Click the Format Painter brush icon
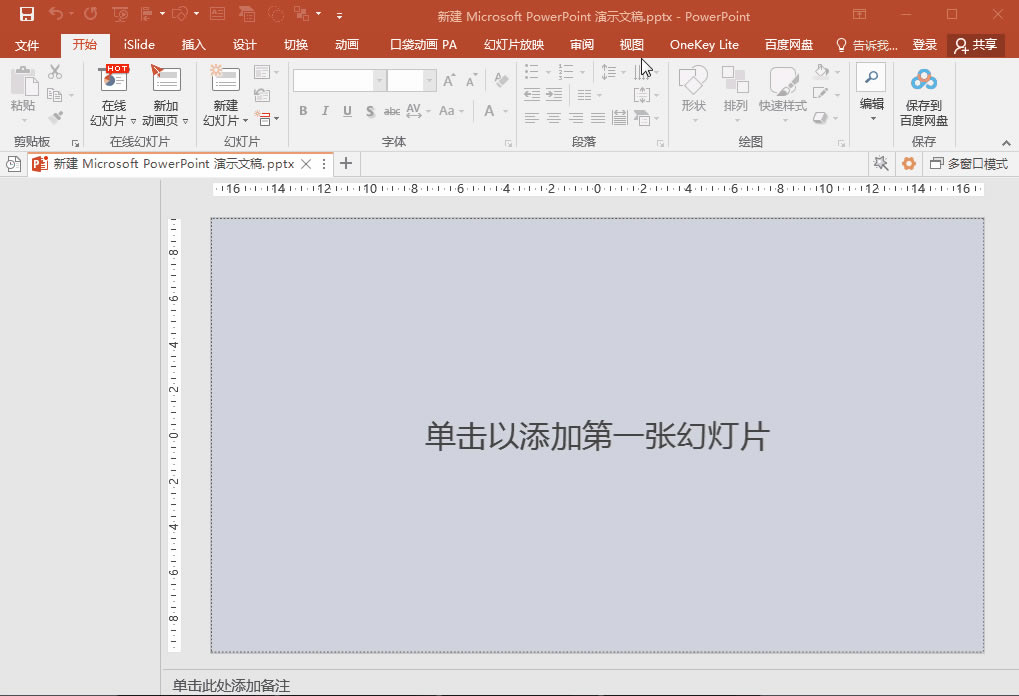This screenshot has width=1019, height=696. click(x=55, y=118)
